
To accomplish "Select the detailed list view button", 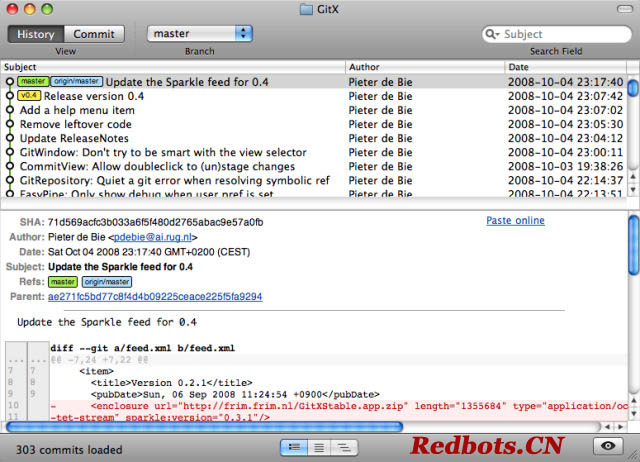I will point(294,447).
